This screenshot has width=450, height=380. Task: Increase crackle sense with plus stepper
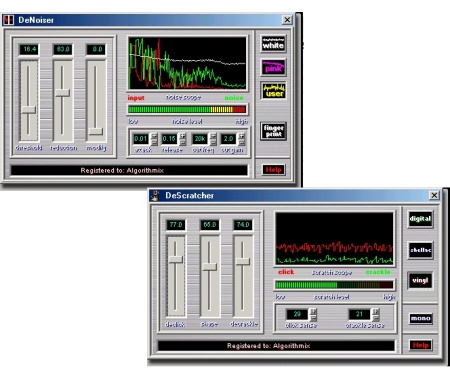tap(376, 311)
